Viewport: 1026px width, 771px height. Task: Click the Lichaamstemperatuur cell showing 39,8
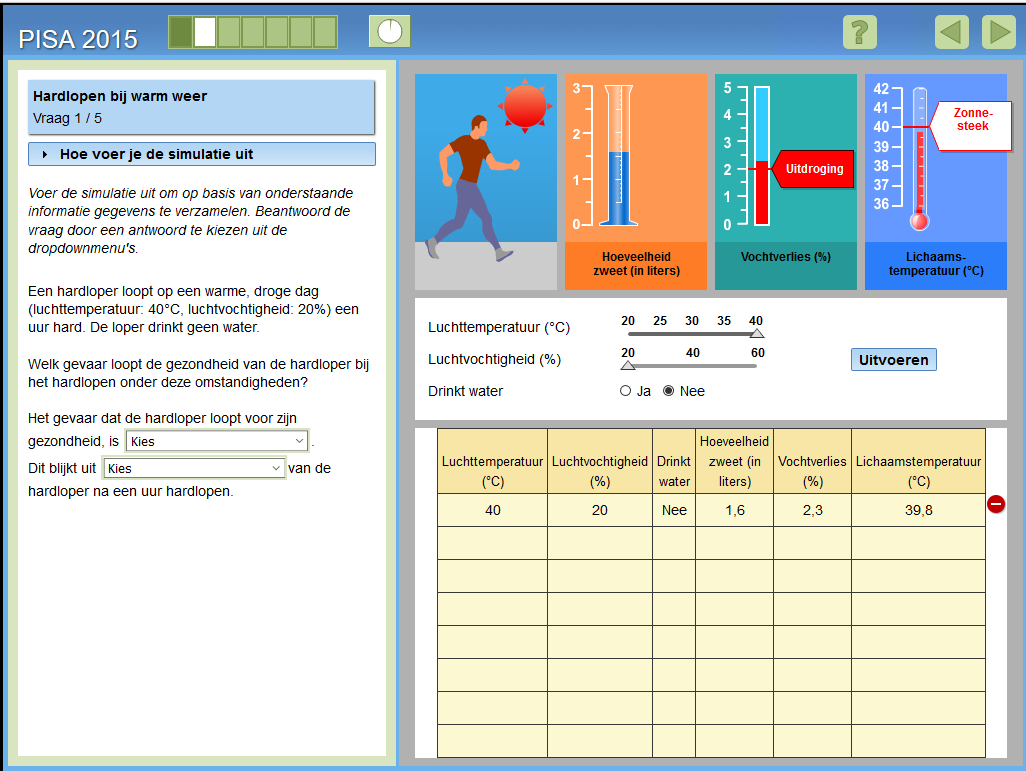point(918,510)
